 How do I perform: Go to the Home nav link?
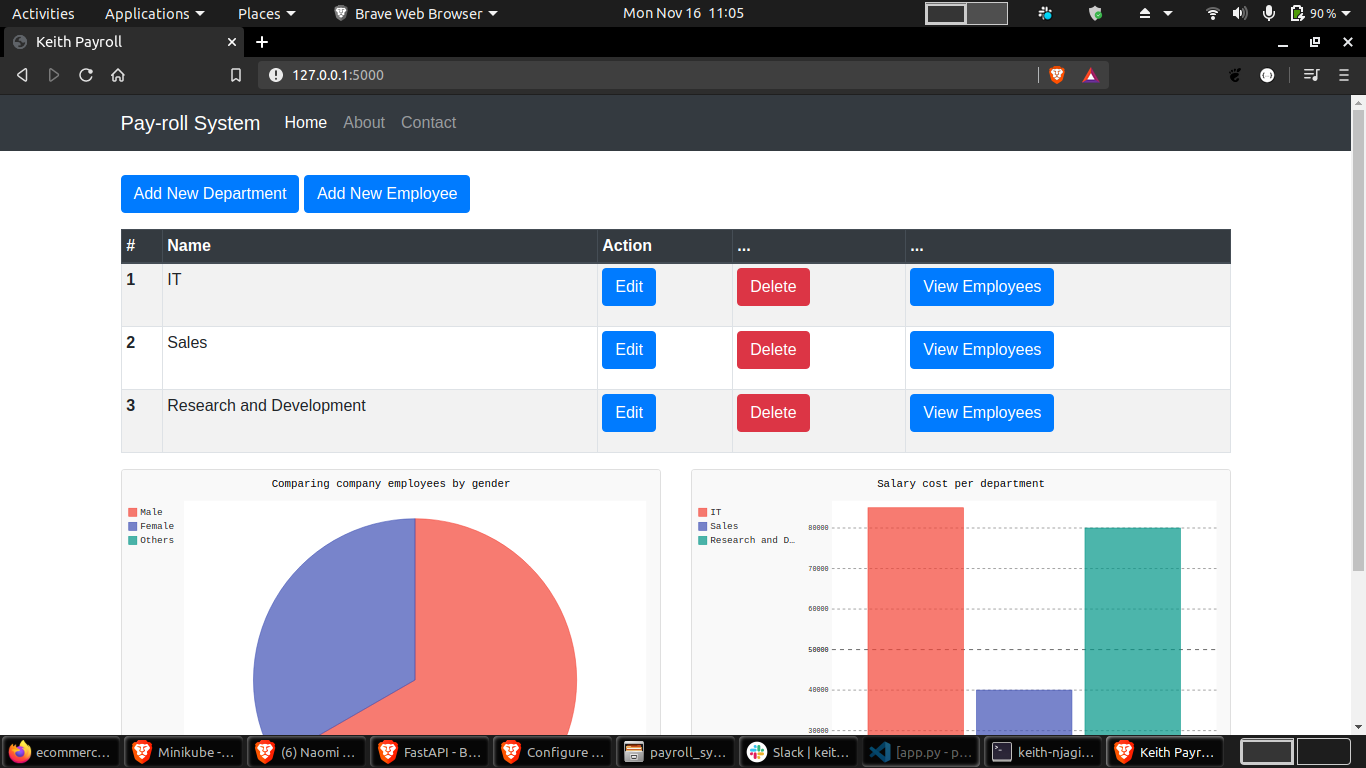click(305, 122)
